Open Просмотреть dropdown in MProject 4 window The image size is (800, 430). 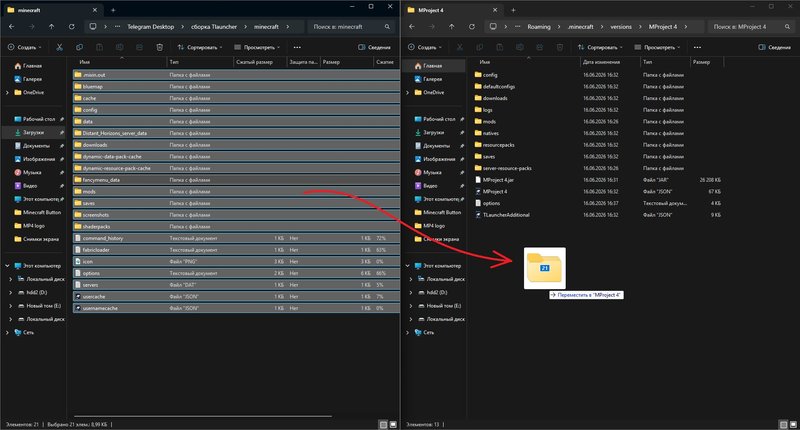pos(657,47)
